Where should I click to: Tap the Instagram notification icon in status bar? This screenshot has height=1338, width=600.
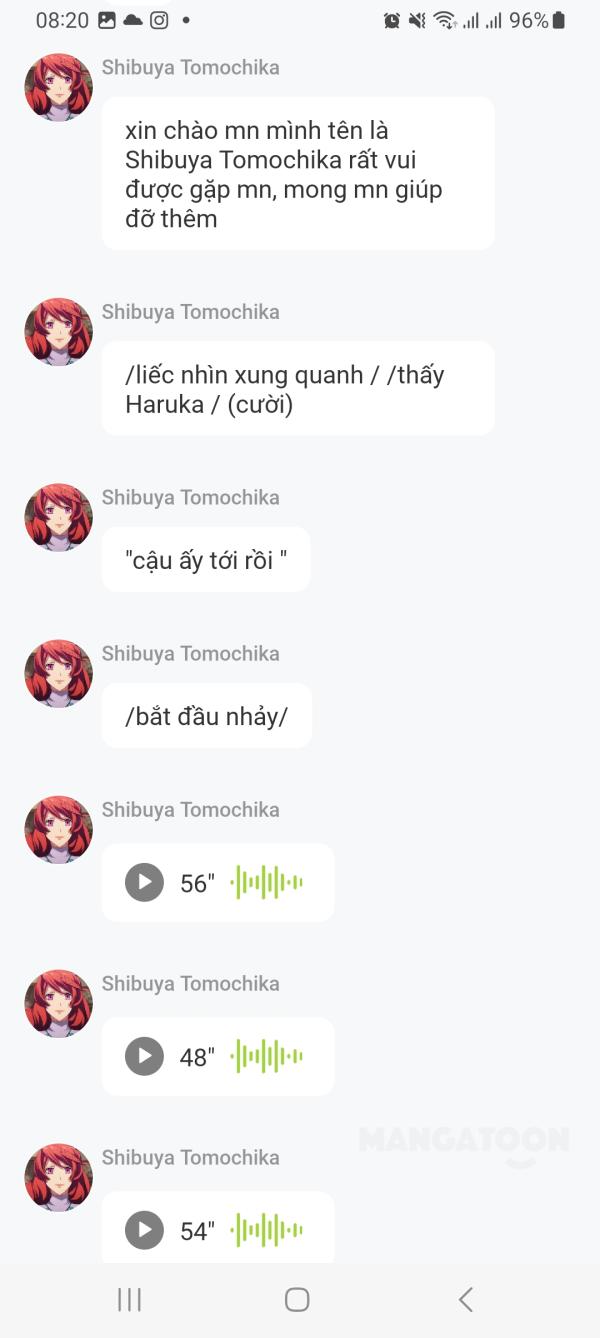tap(159, 20)
